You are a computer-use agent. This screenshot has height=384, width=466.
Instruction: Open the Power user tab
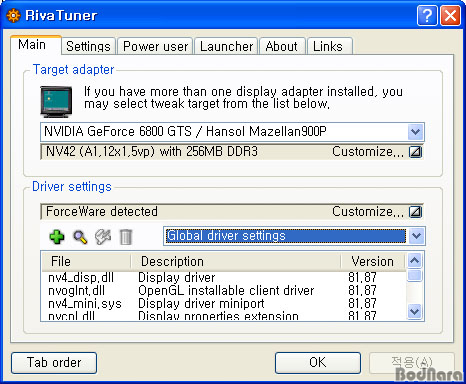(155, 46)
